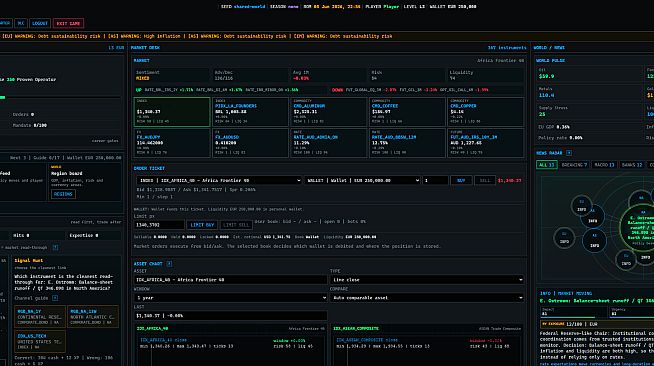Select the FX_AUDJPY instrument tile
The height and width of the screenshot is (366, 654).
pyautogui.click(x=172, y=143)
